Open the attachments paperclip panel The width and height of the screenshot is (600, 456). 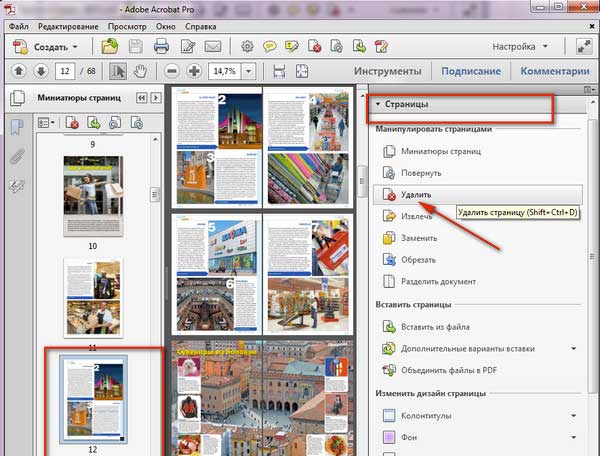click(16, 157)
